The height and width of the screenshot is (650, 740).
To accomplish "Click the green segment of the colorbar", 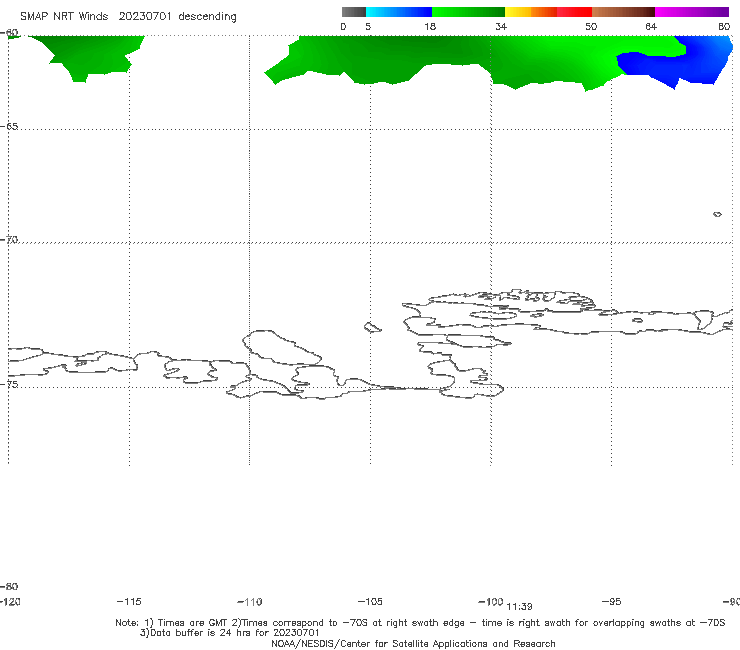I will 468,12.
